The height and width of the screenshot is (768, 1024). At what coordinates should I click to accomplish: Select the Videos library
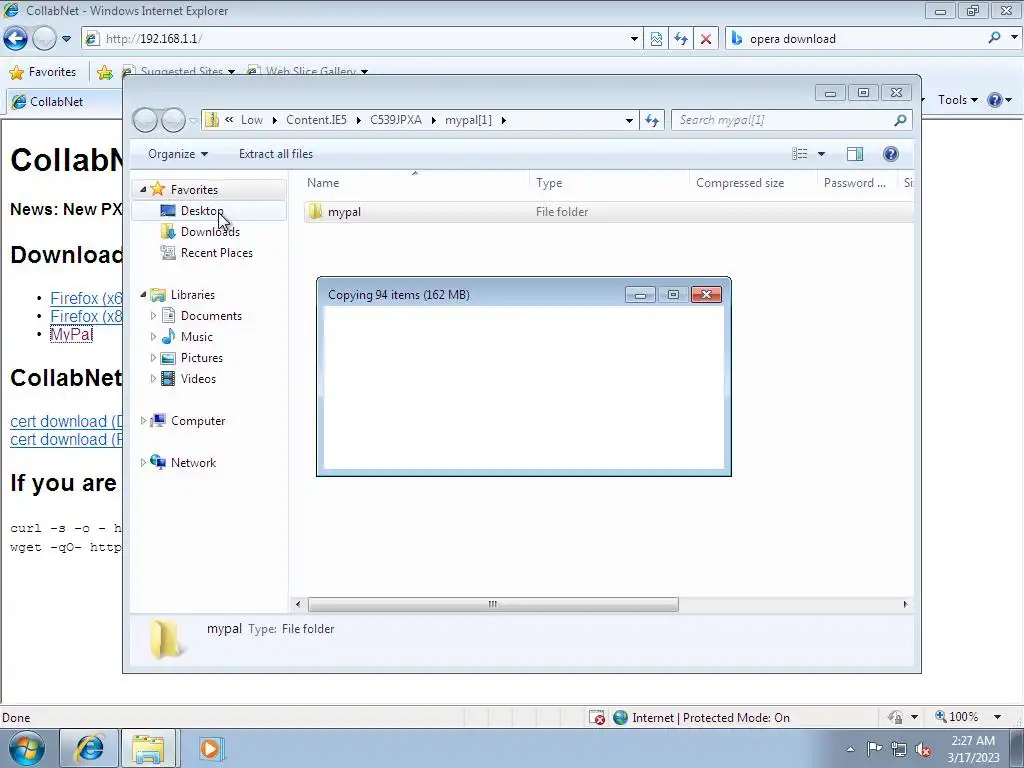pos(198,379)
